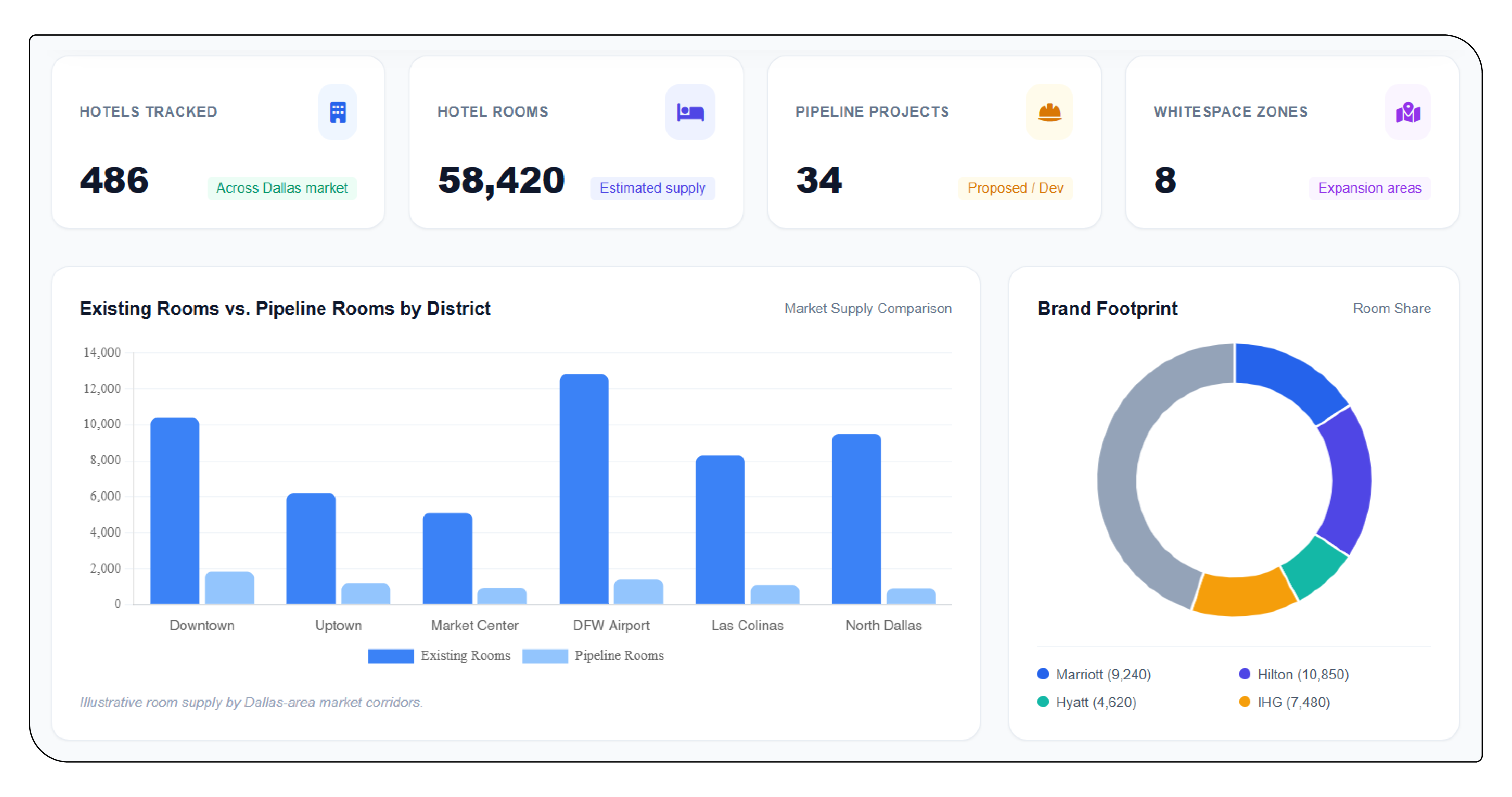Click the Marriott blue legend dot

(1043, 674)
